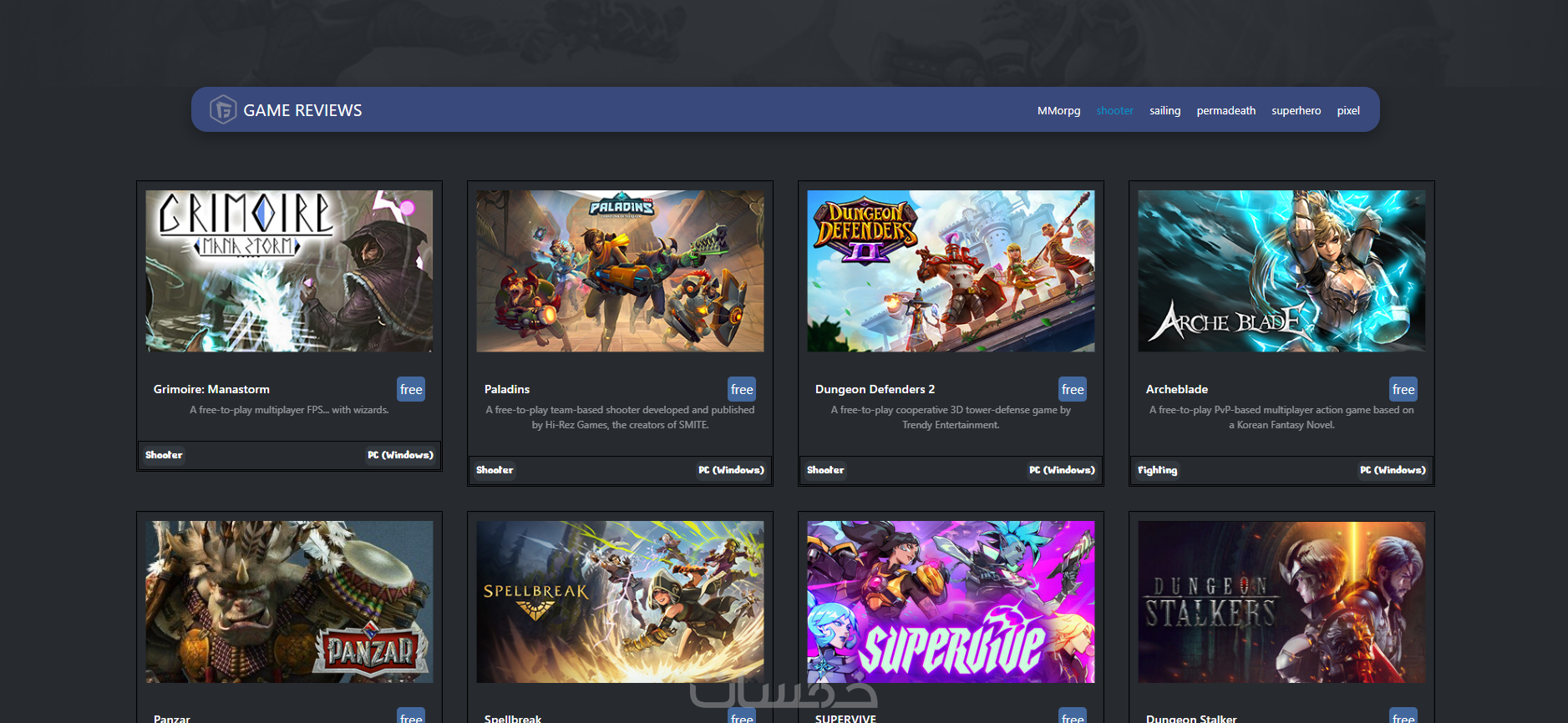Click PC (Windows) tag on Grimoire: Manastorm
1568x723 pixels.
[x=400, y=455]
